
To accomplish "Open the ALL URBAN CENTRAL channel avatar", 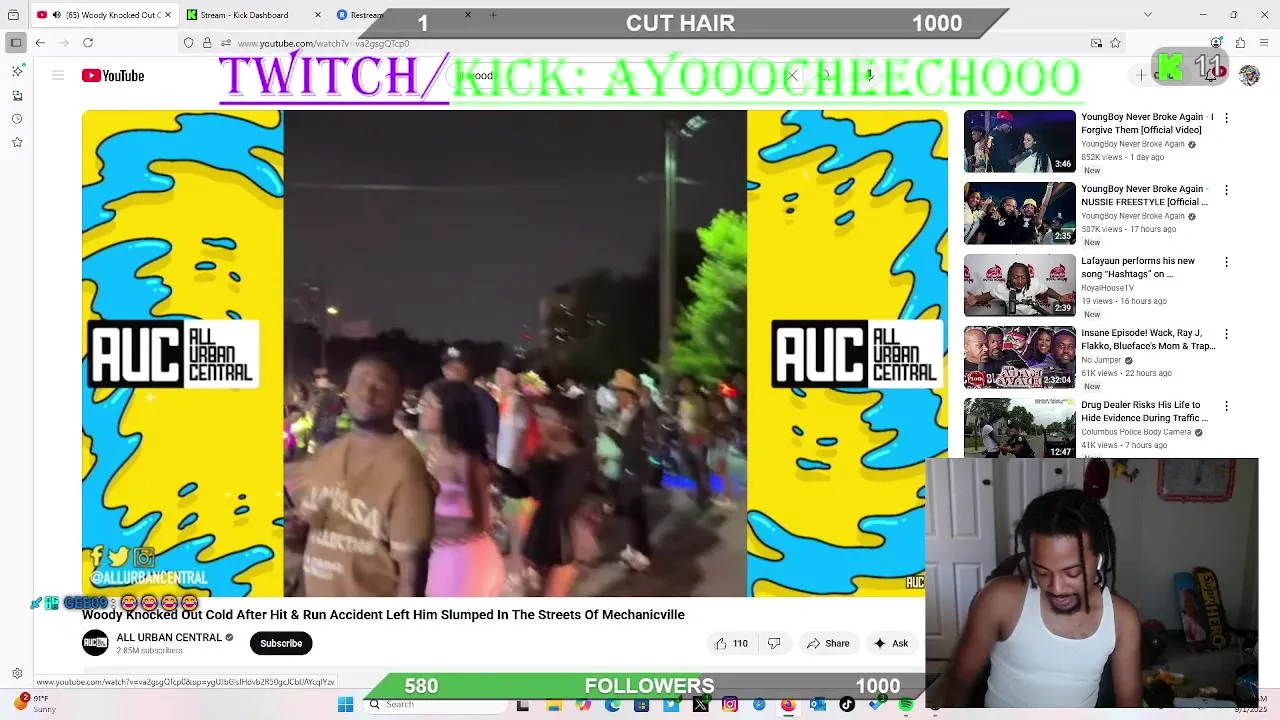I will 95,643.
